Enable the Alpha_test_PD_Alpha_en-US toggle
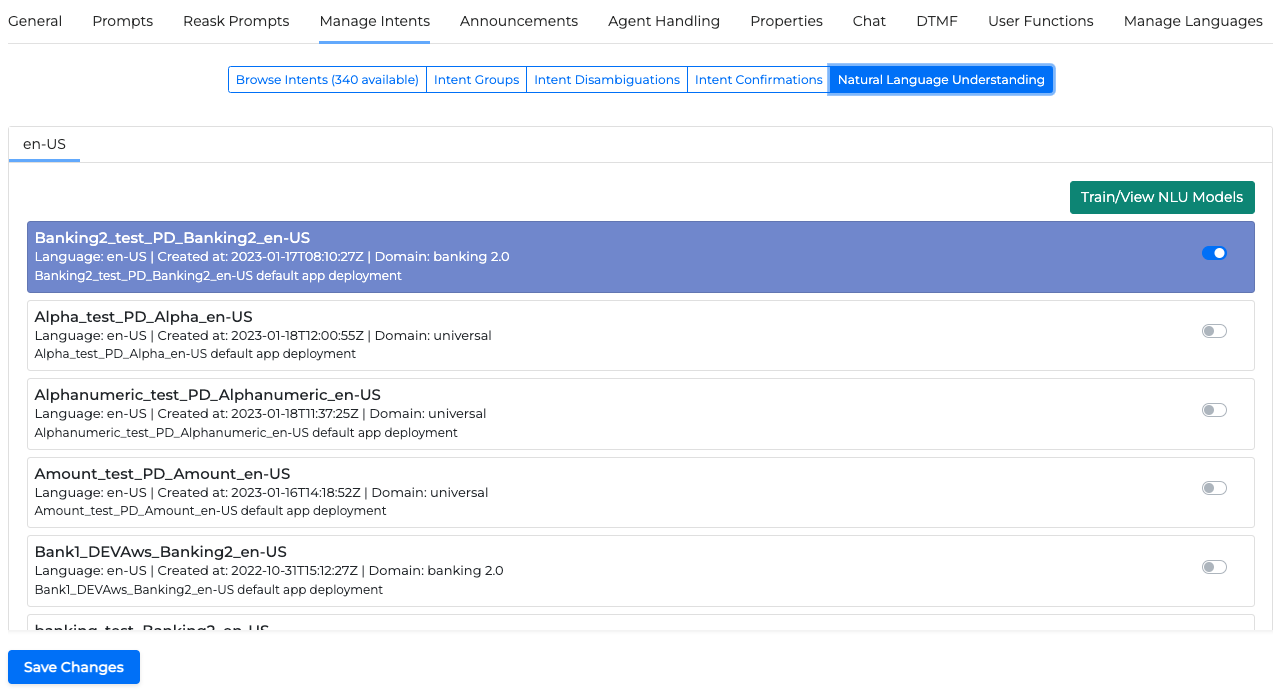The image size is (1283, 692). 1214,331
